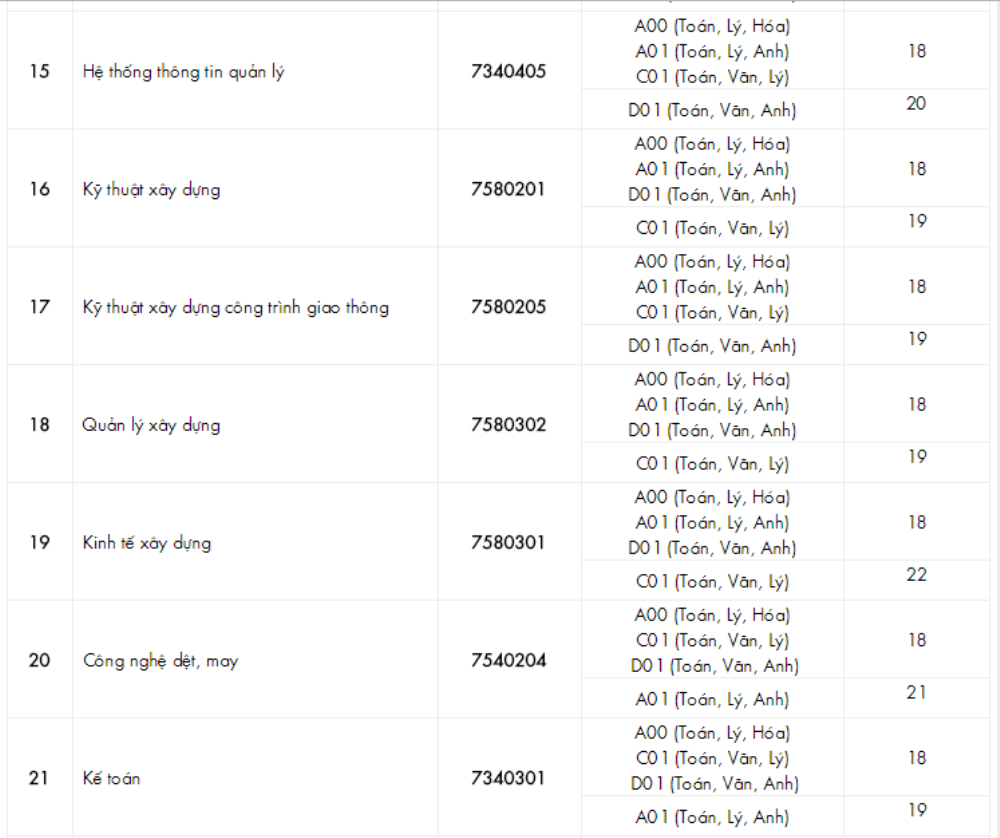Viewport: 1000px width, 838px height.
Task: Select the C01 combination in the Quản lý xây dựng row
Action: pos(712,464)
